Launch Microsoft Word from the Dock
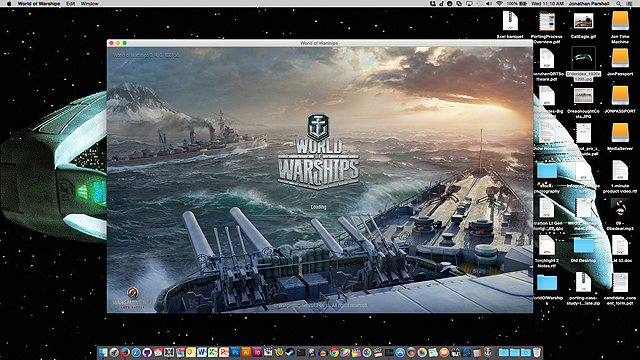Image resolution: width=640 pixels, height=360 pixels. pos(202,352)
